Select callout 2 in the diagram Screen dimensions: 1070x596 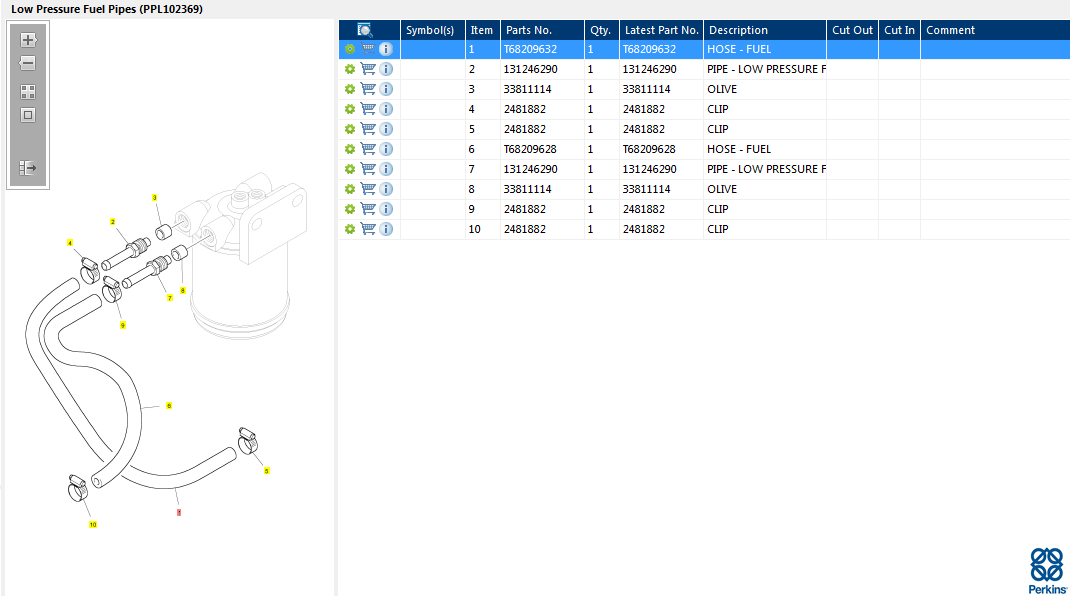[x=113, y=222]
